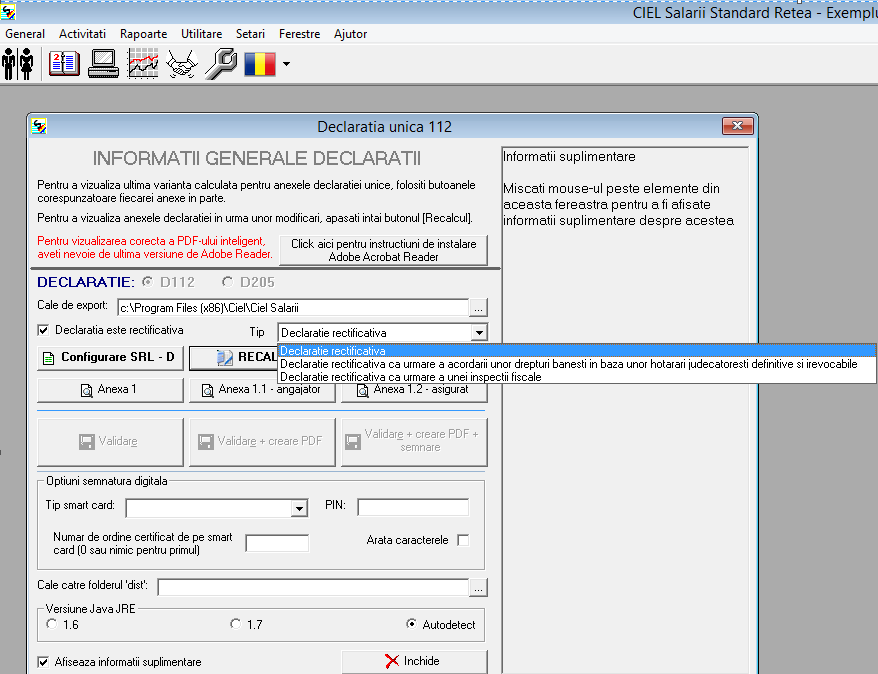Click the Configurare SRL - D button
This screenshot has height=674, width=878.
click(110, 358)
